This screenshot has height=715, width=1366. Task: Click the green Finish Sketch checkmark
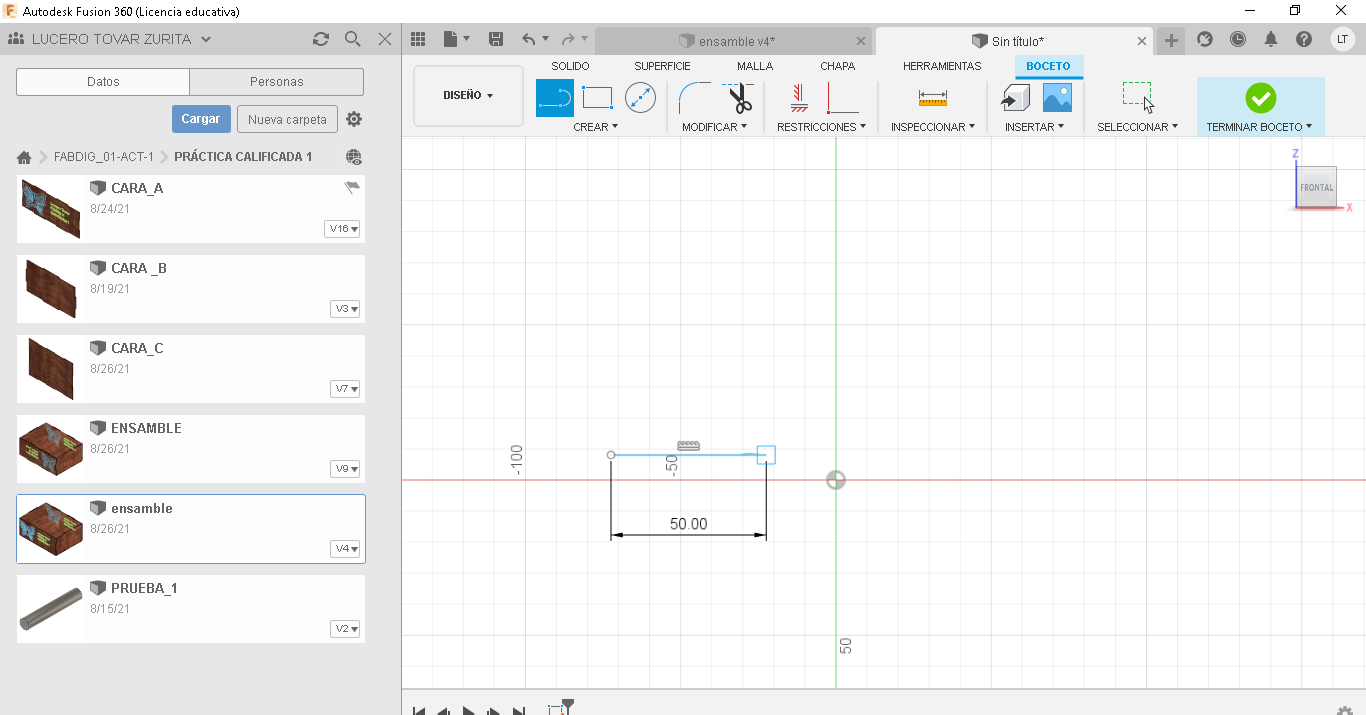[1260, 98]
